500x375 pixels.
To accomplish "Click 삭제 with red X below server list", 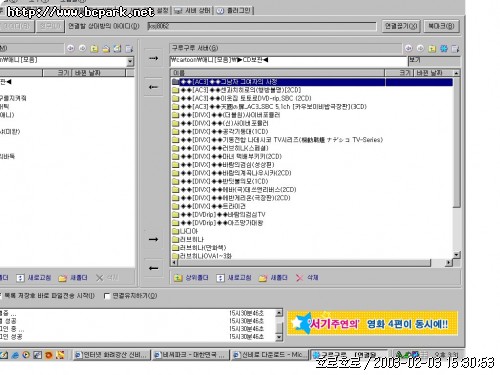I will [307, 278].
